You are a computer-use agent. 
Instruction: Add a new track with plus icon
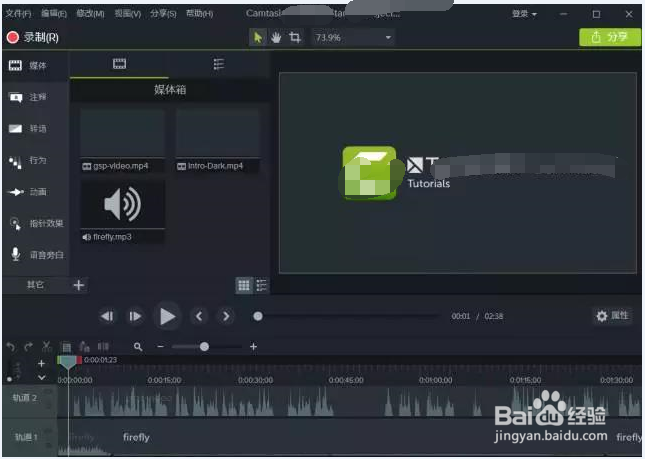[x=41, y=364]
